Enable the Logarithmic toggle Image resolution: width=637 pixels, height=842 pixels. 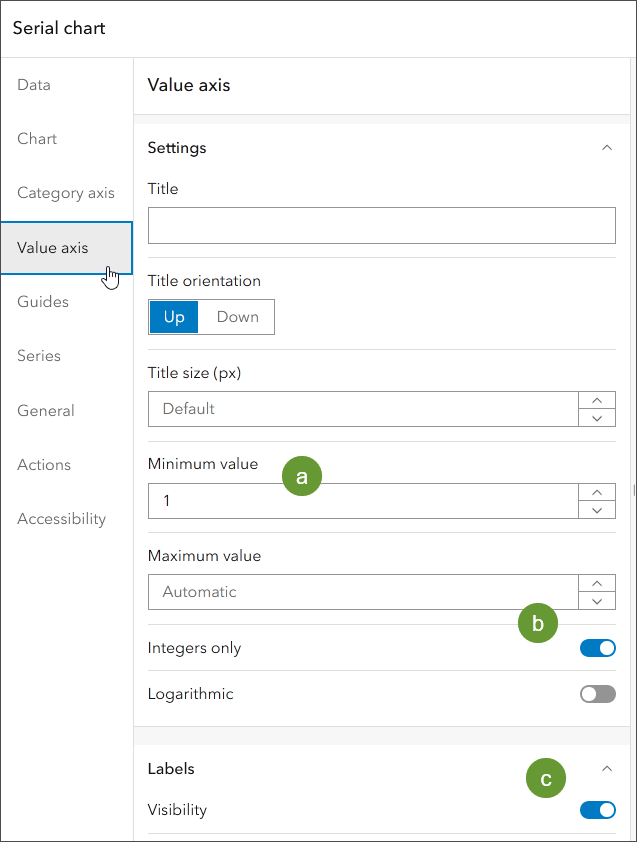click(597, 694)
